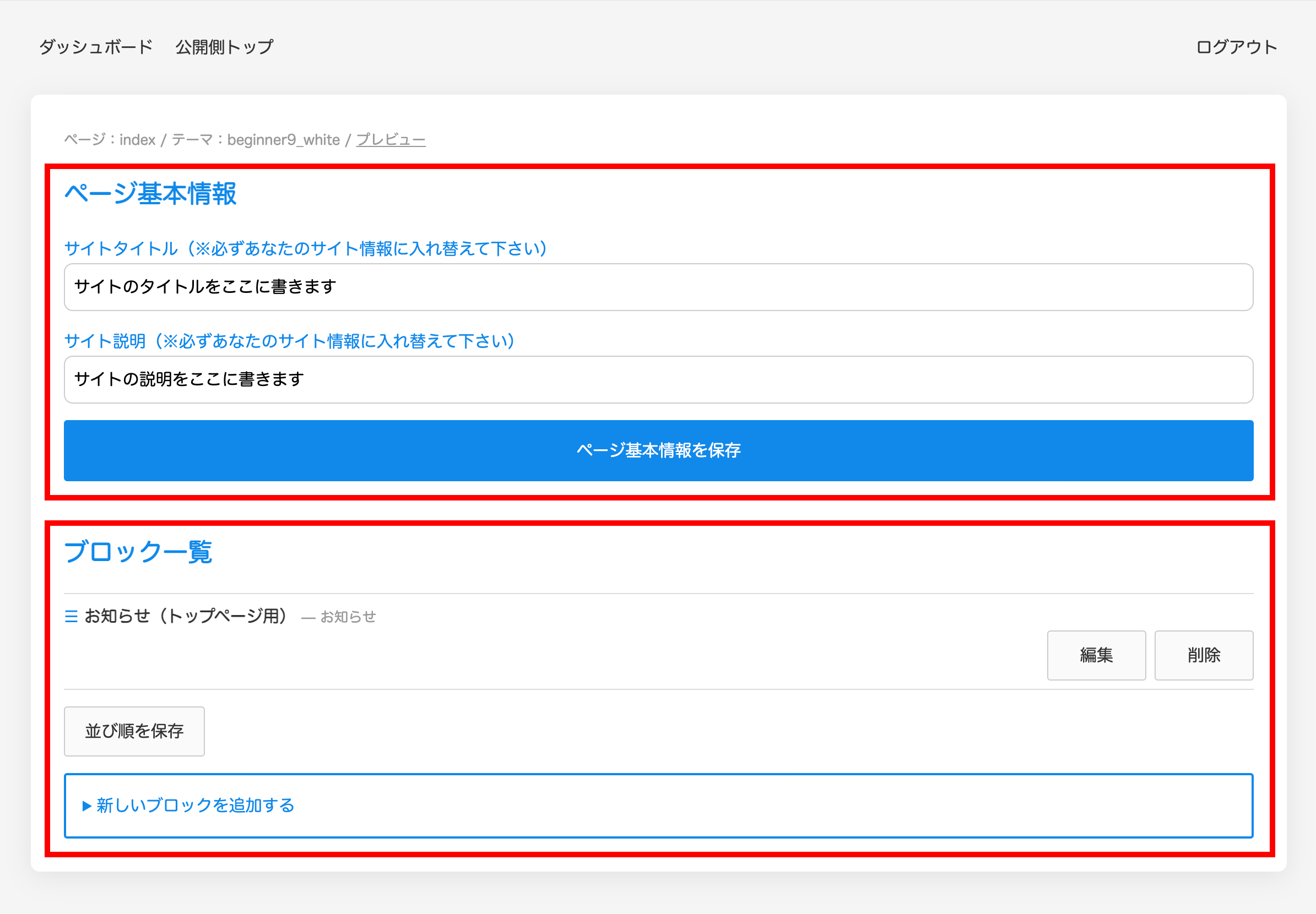The width and height of the screenshot is (1316, 914).
Task: Click into the サイト説明 text field
Action: coord(658,380)
